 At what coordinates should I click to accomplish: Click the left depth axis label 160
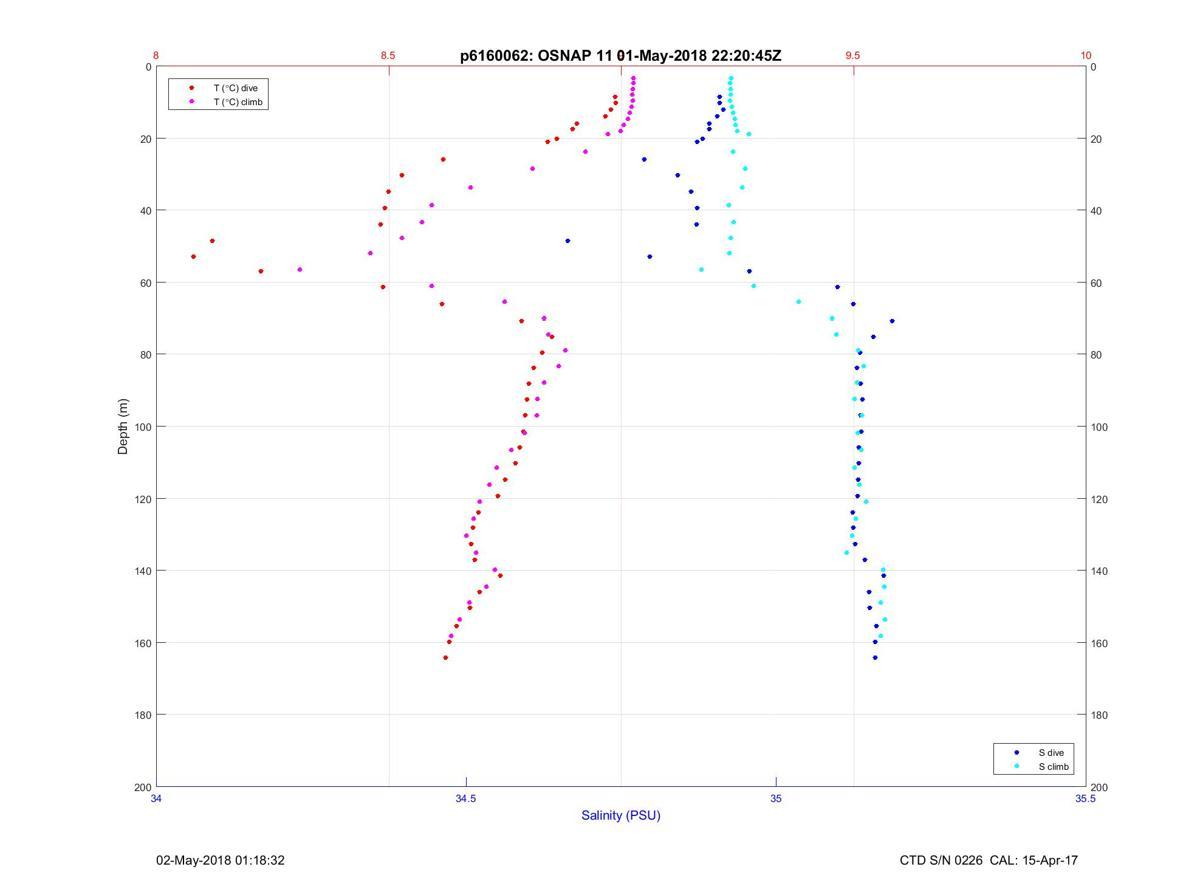[143, 643]
